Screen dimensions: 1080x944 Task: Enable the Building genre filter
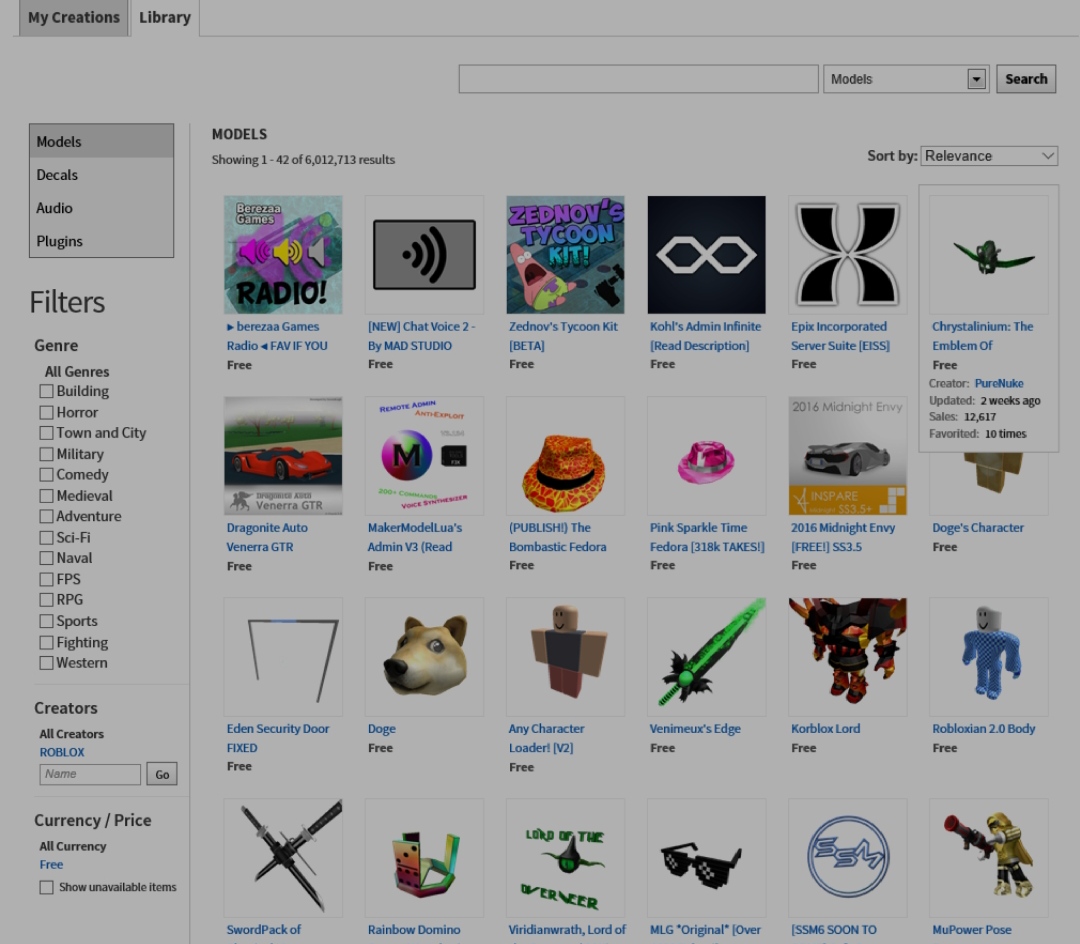tap(46, 391)
